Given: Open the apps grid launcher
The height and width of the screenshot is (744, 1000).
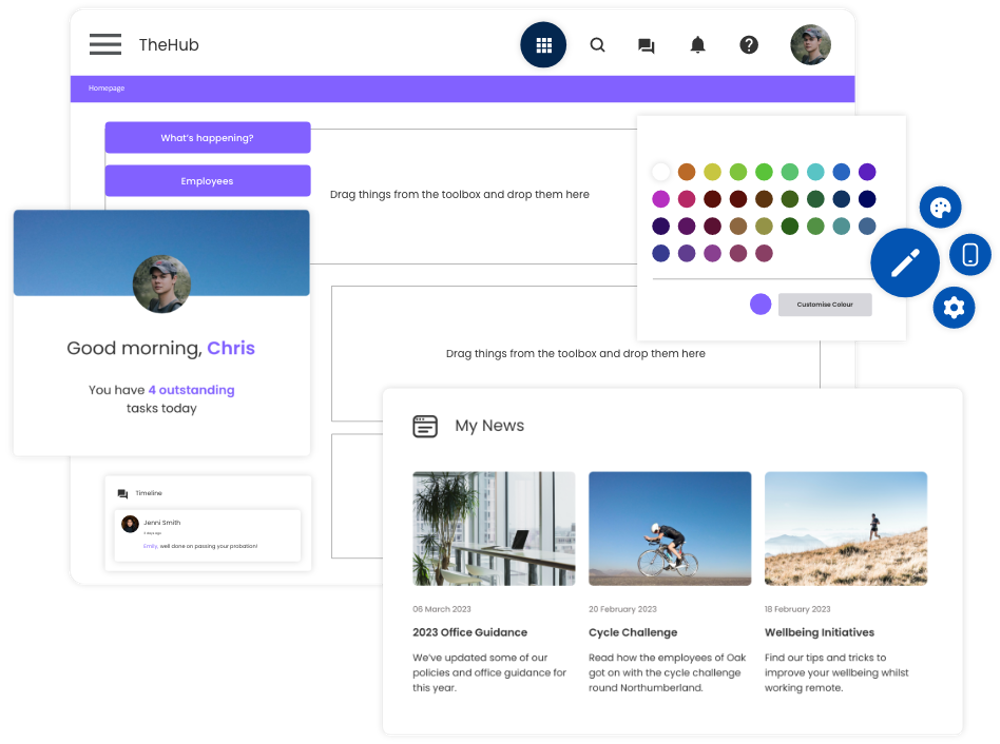Looking at the screenshot, I should click(543, 45).
